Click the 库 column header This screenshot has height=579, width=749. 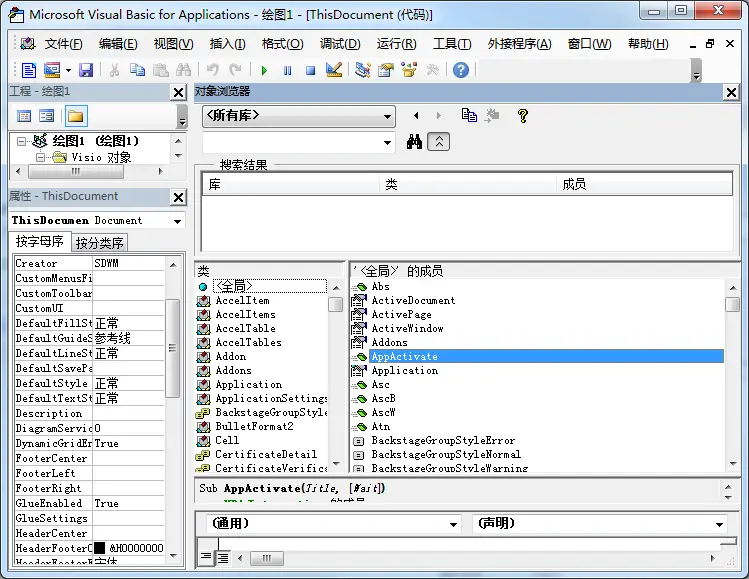pyautogui.click(x=291, y=184)
